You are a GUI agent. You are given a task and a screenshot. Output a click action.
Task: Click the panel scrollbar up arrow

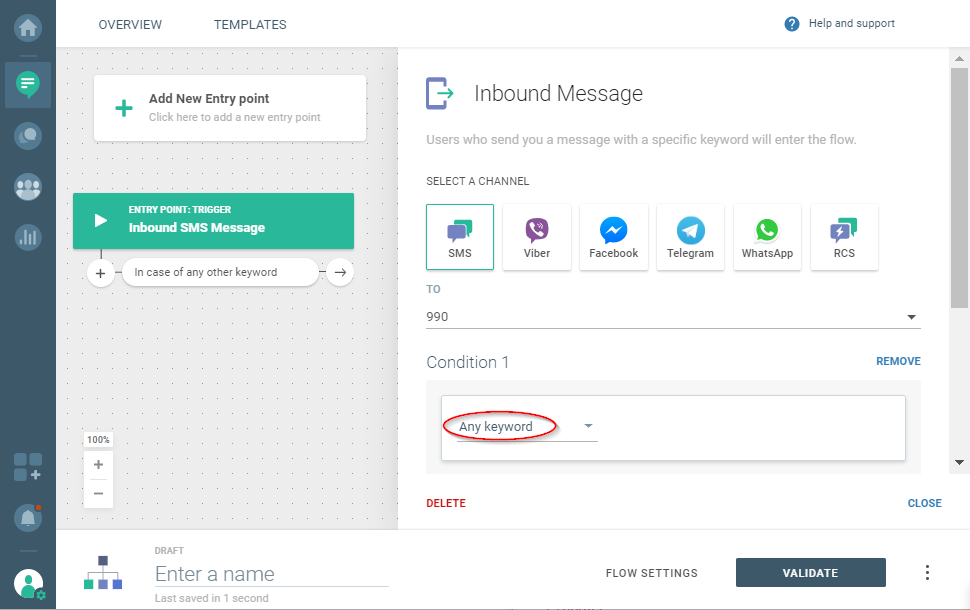pos(959,59)
